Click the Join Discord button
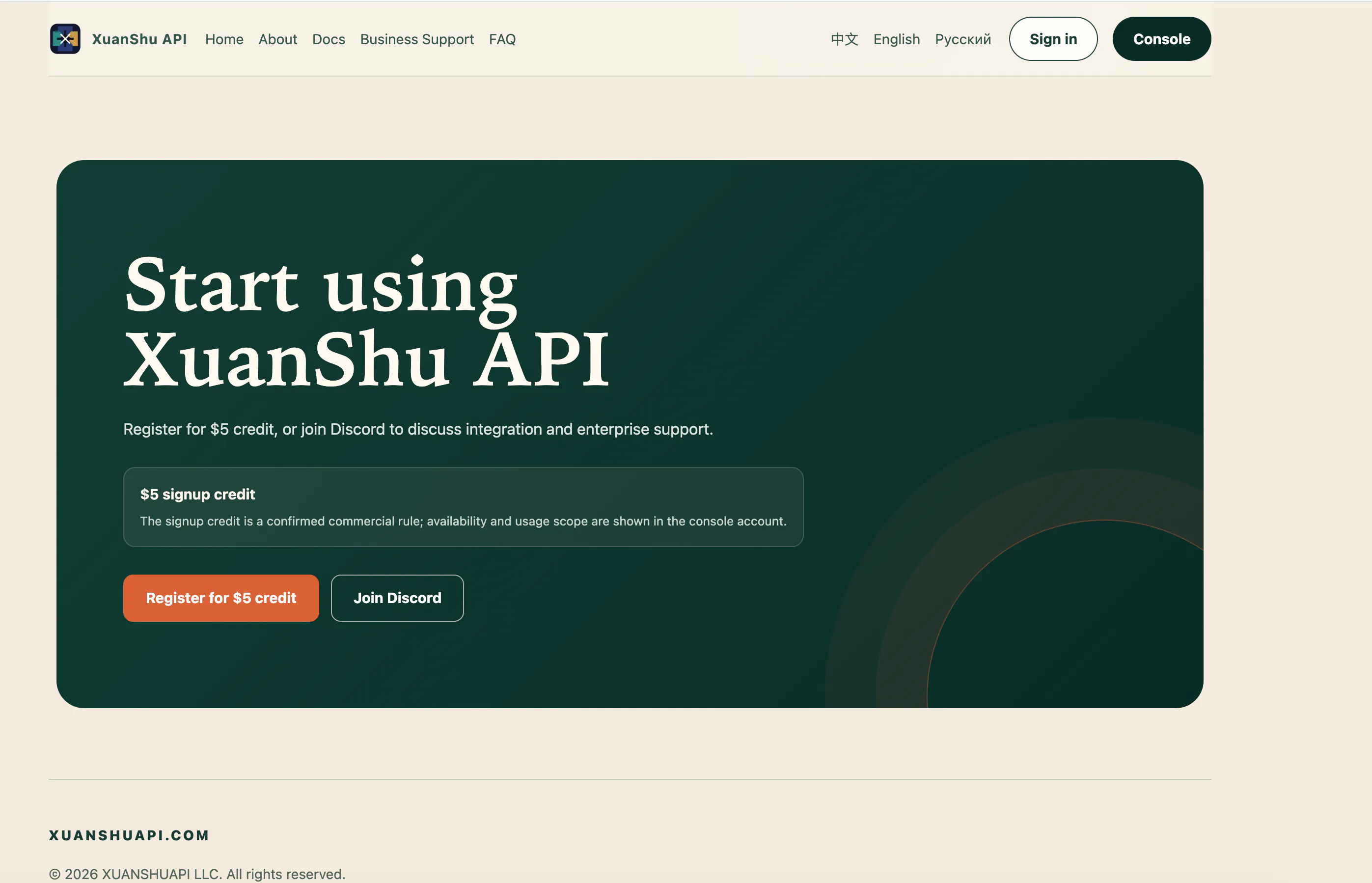The width and height of the screenshot is (1372, 883). tap(397, 598)
